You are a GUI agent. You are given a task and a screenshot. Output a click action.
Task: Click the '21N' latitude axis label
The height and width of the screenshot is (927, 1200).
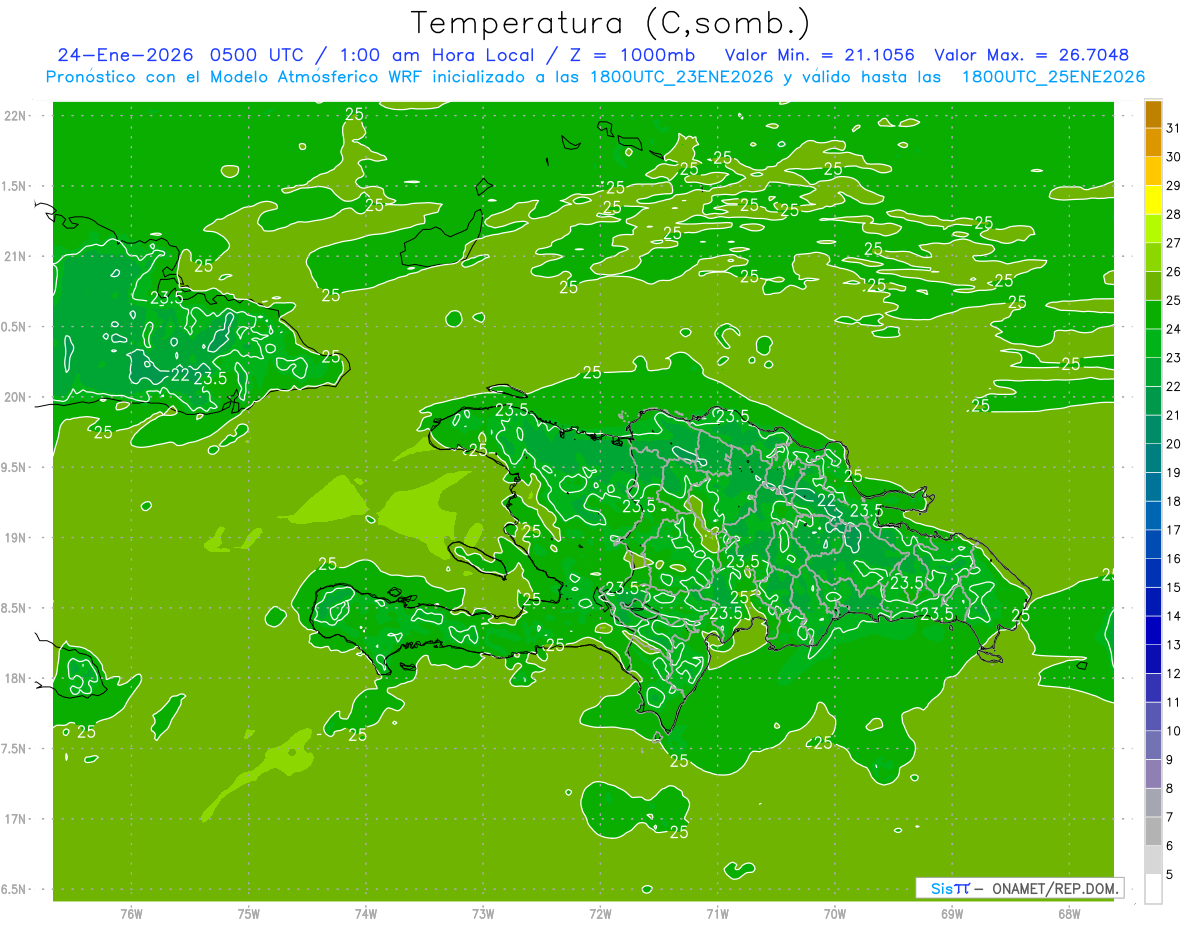tap(15, 256)
